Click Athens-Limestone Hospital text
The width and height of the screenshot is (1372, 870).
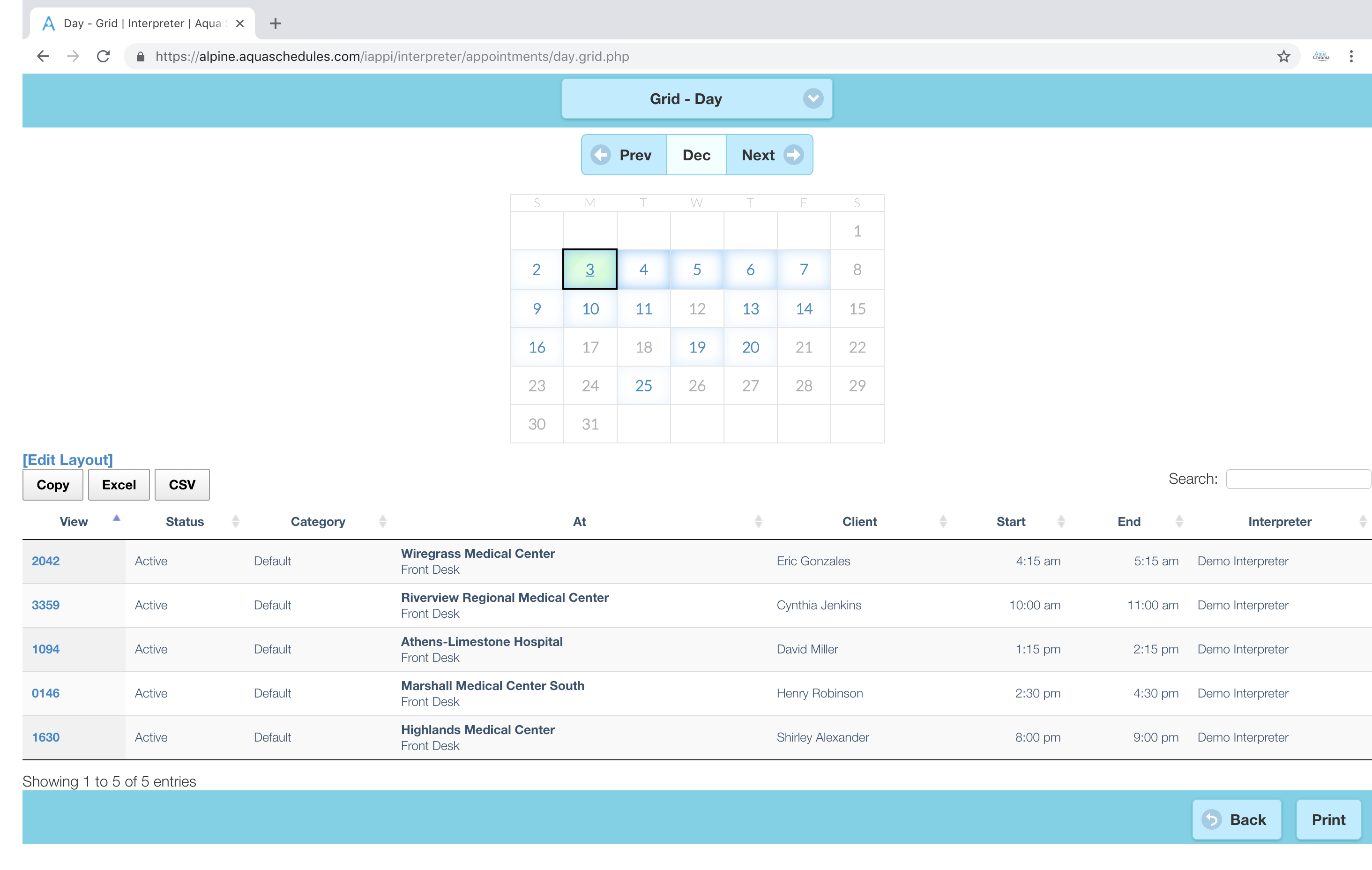[x=481, y=641]
